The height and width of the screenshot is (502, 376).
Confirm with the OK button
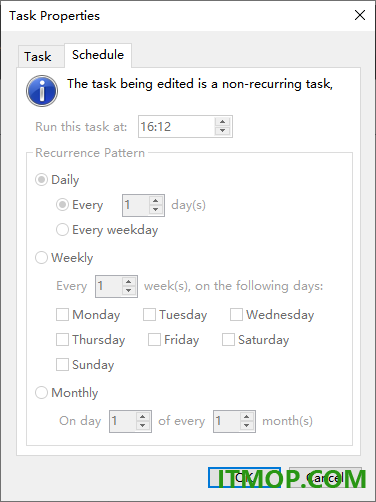click(x=245, y=478)
